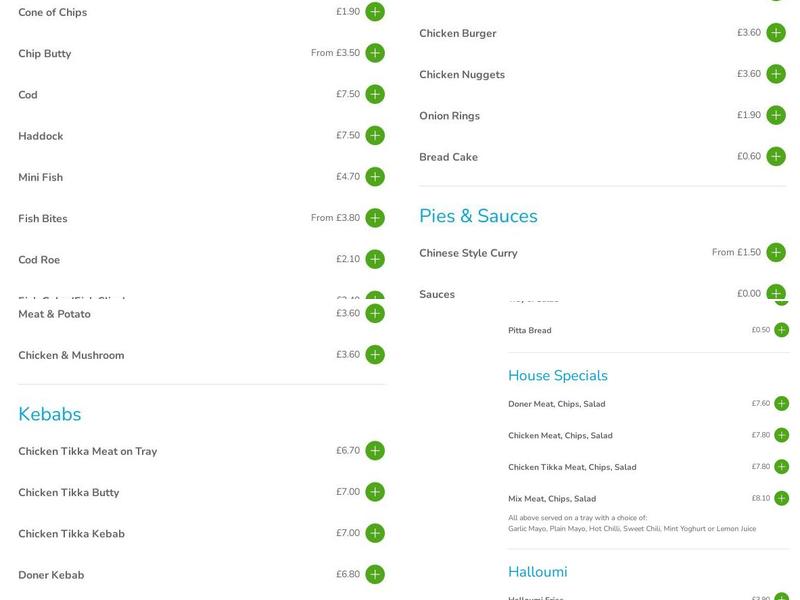The image size is (800, 600).
Task: Select the Chicken Nuggets item name
Action: tap(462, 75)
